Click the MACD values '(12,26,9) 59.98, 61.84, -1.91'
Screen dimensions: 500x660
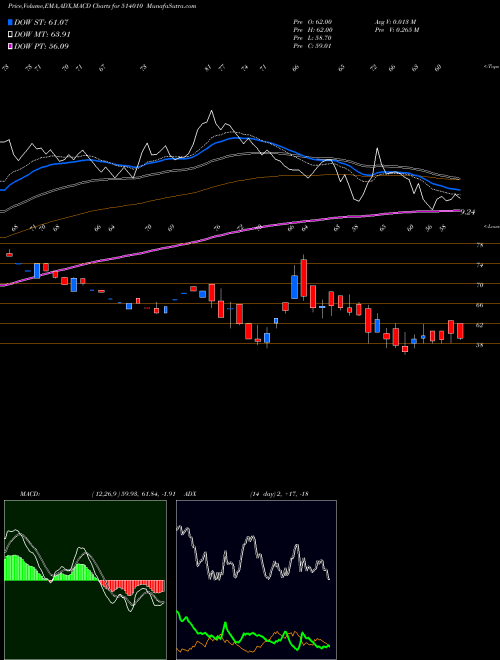[136, 494]
